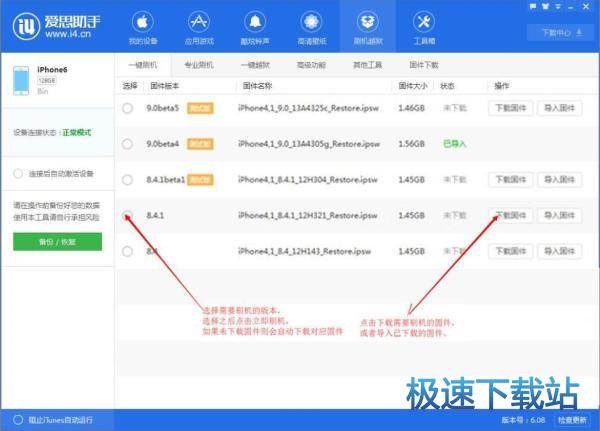600x431 pixels.
Task: Click the iPhone6 device name
Action: 52,70
